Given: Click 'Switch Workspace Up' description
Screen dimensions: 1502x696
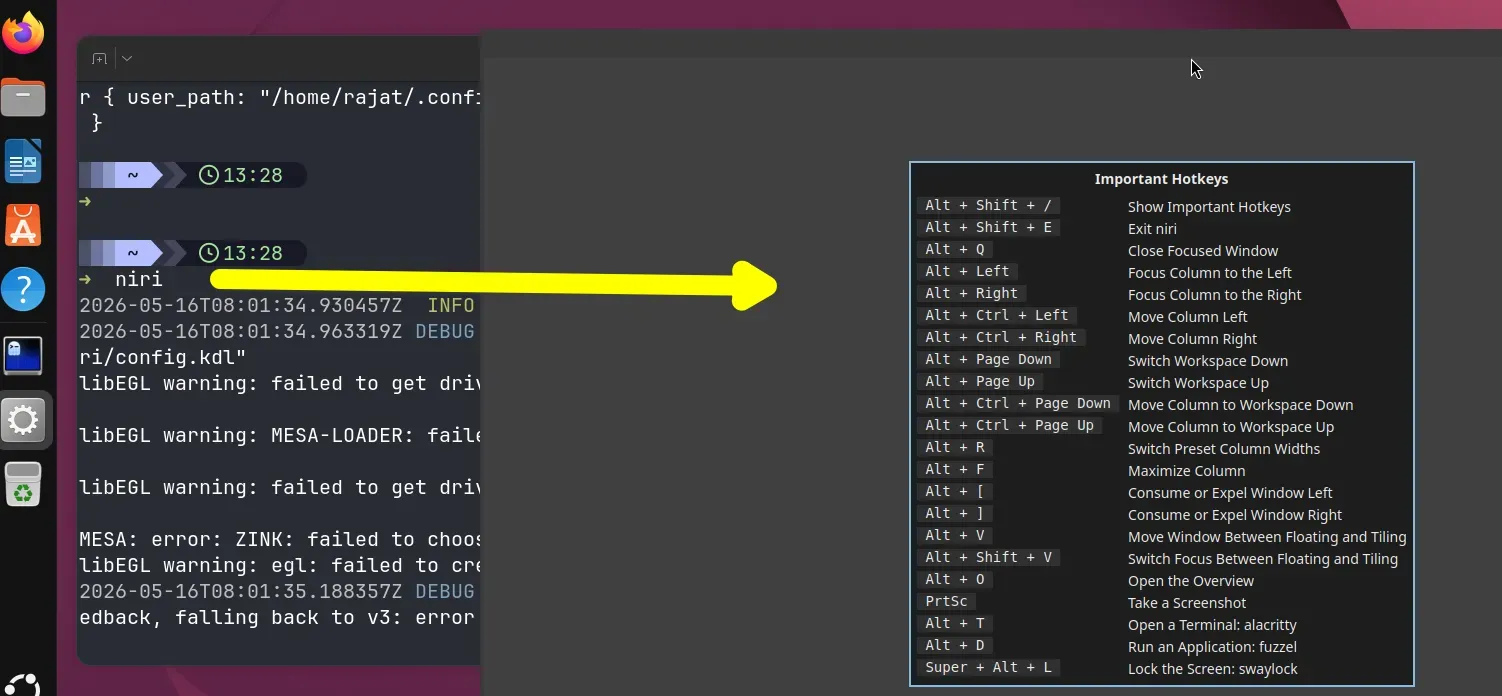Looking at the screenshot, I should pos(1198,383).
